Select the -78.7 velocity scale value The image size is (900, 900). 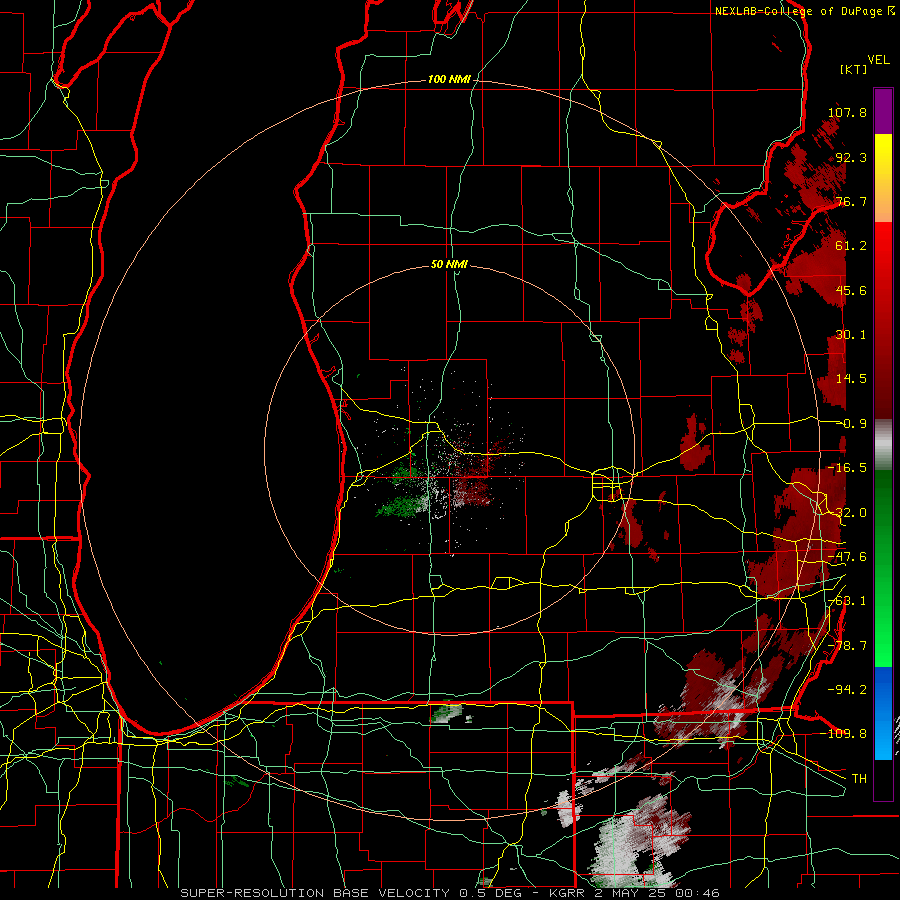pyautogui.click(x=847, y=646)
